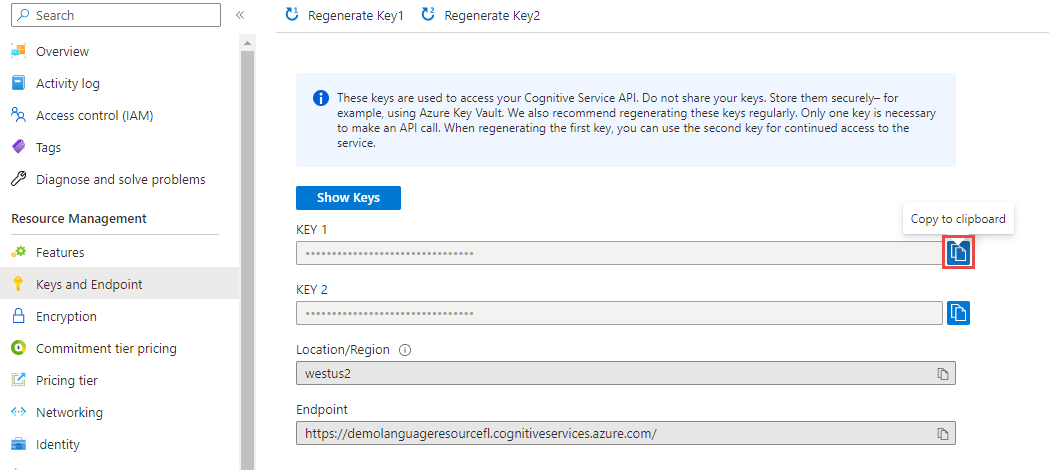The height and width of the screenshot is (470, 1049).
Task: Select Keys and Endpoint in the sidebar
Action: (120, 284)
